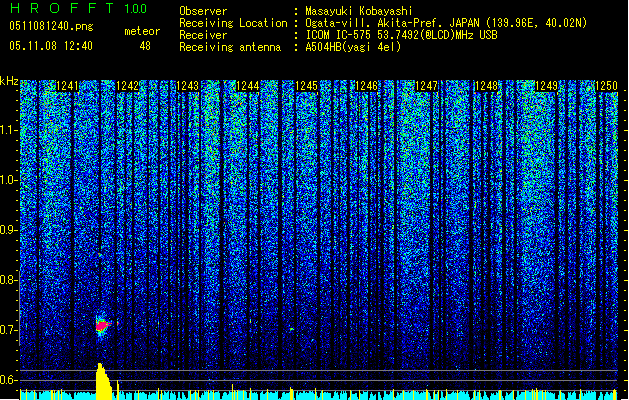Image resolution: width=629 pixels, height=400 pixels.
Task: Click the 'meteor' label
Action: click(142, 31)
